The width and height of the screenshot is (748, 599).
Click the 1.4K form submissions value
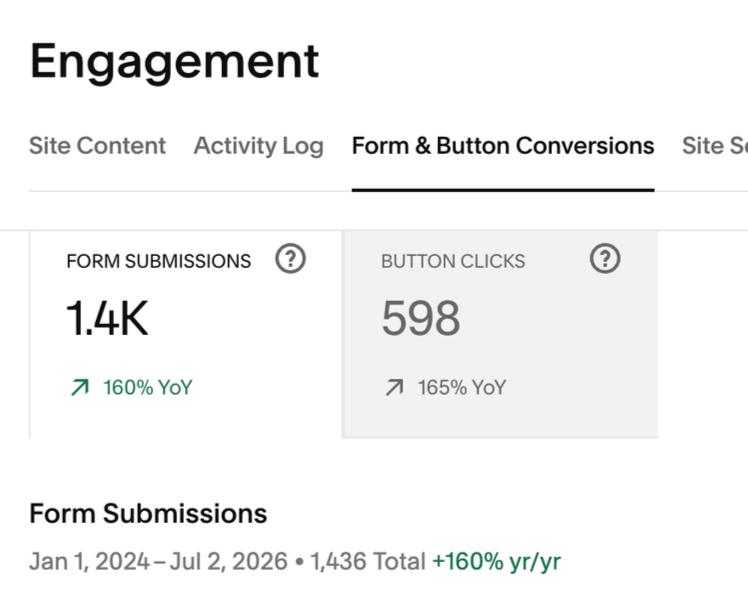coord(107,318)
